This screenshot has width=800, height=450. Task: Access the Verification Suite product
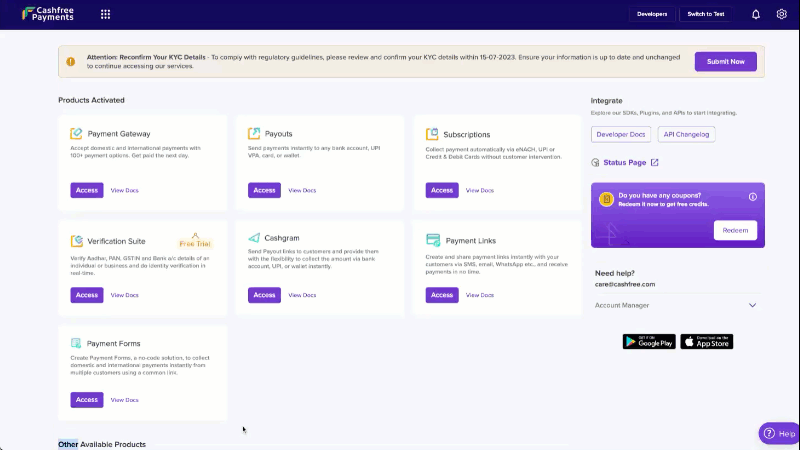pyautogui.click(x=87, y=295)
